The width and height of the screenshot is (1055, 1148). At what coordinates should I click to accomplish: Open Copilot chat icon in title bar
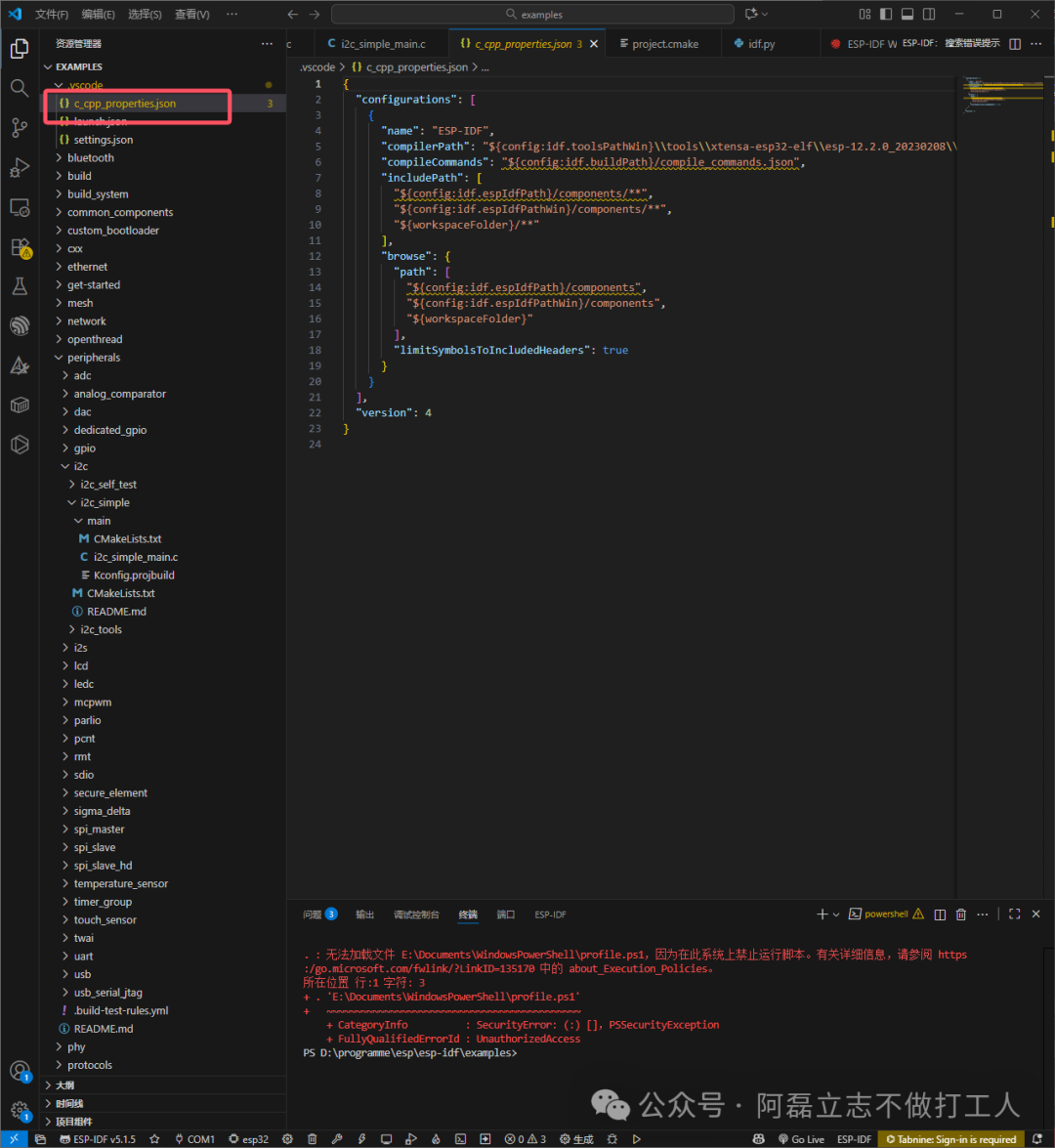tap(751, 14)
